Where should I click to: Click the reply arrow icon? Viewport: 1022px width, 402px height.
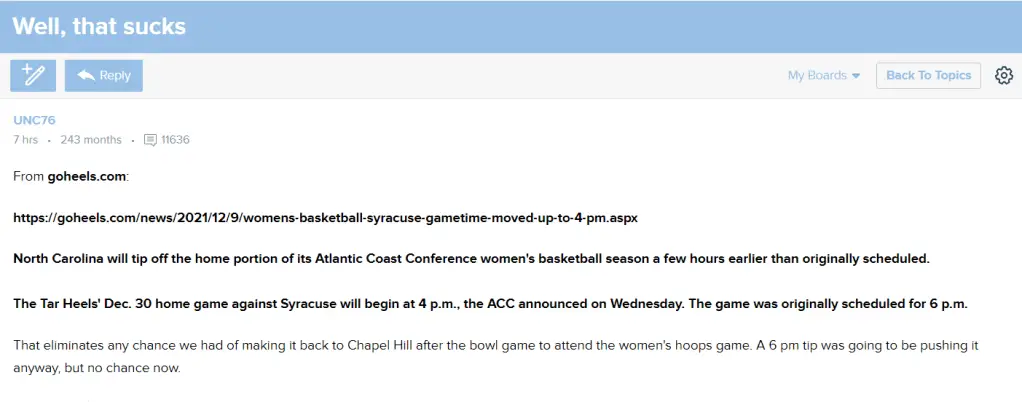coord(86,76)
